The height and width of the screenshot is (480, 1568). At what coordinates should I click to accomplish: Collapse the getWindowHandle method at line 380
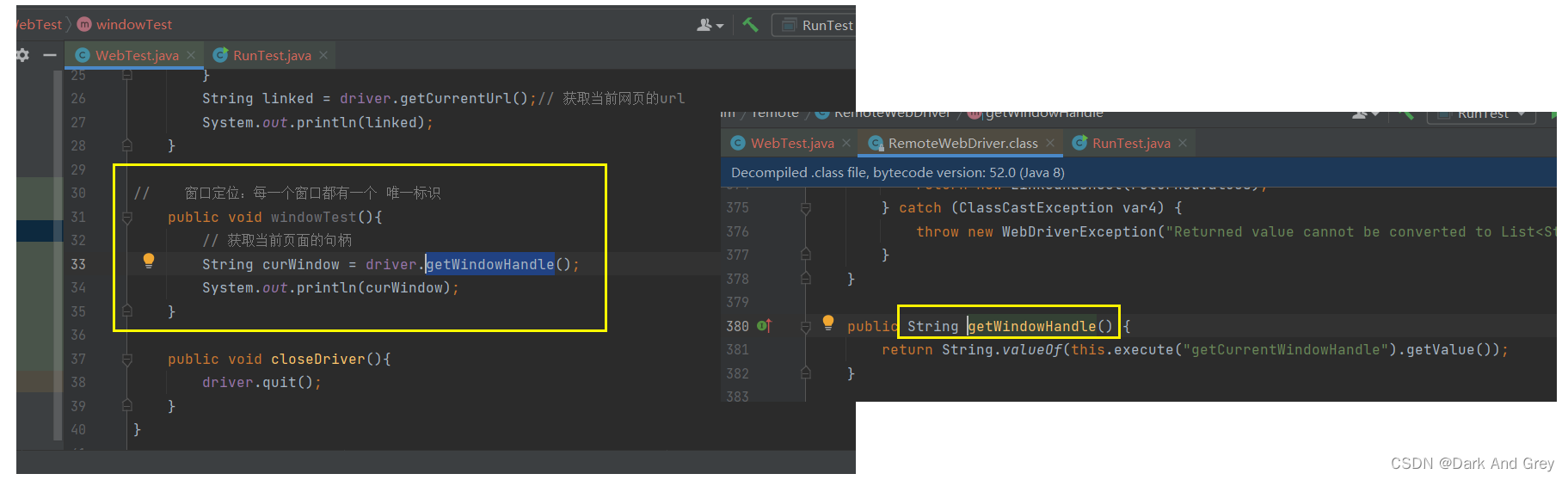[x=806, y=327]
